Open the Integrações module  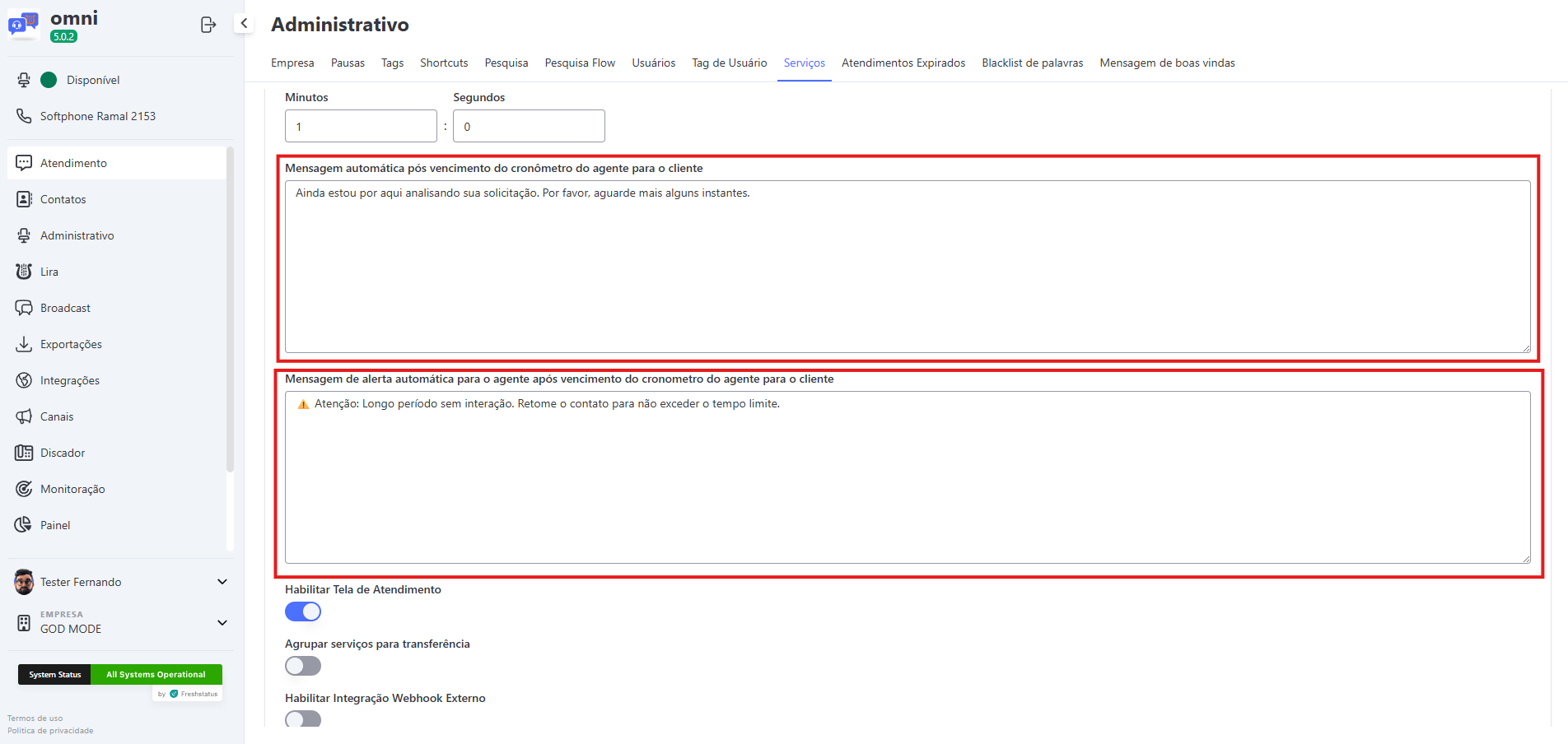pyautogui.click(x=72, y=379)
